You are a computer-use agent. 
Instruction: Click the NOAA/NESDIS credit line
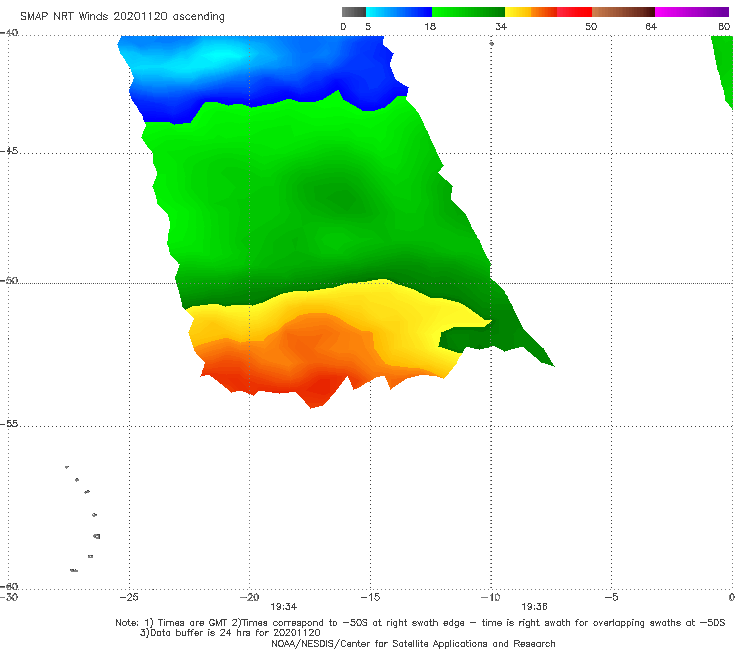coord(413,643)
